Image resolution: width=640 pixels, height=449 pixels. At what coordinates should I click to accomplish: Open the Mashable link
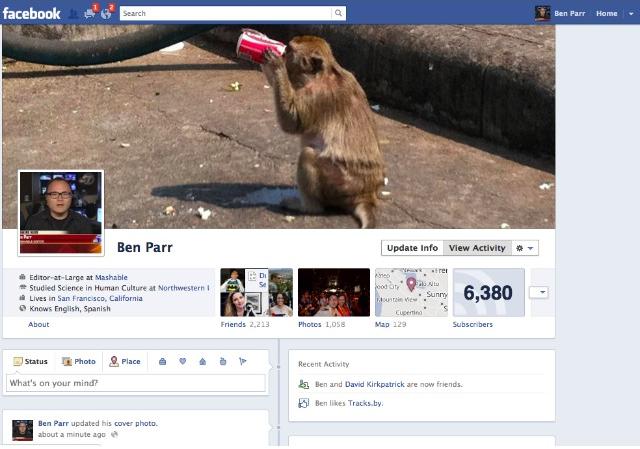[x=111, y=277]
